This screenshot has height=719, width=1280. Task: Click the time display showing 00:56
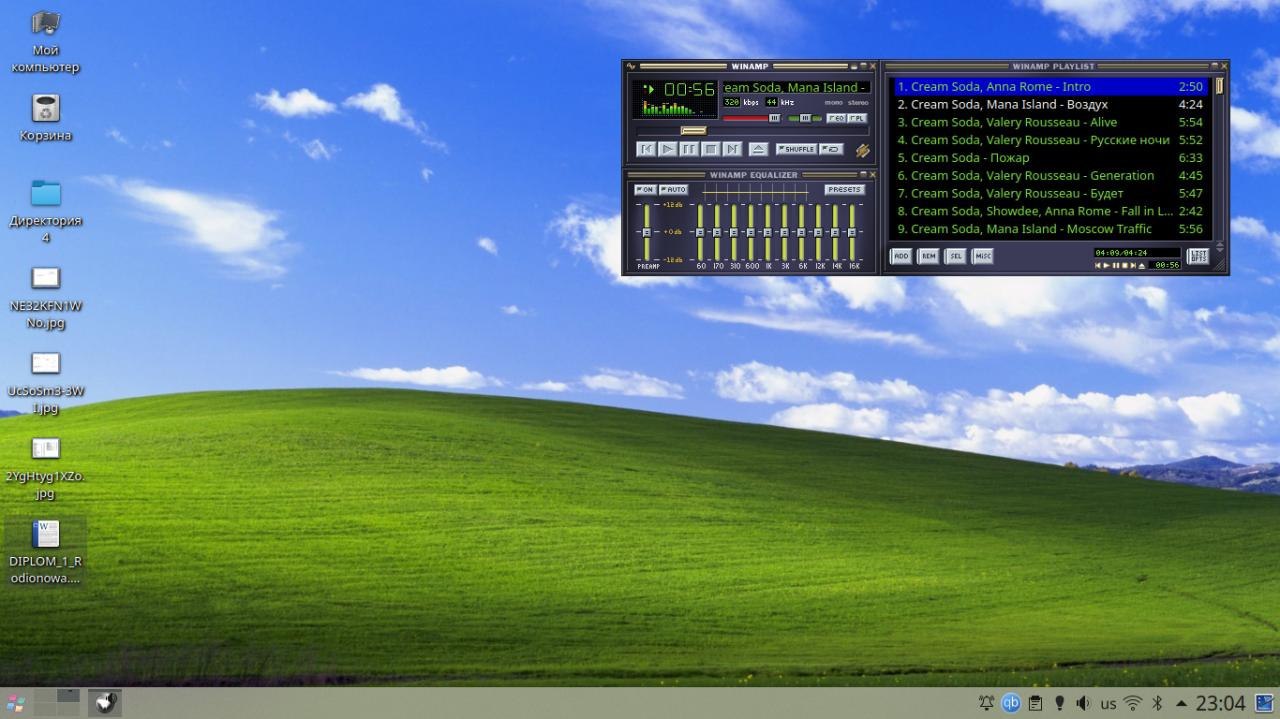(x=689, y=89)
